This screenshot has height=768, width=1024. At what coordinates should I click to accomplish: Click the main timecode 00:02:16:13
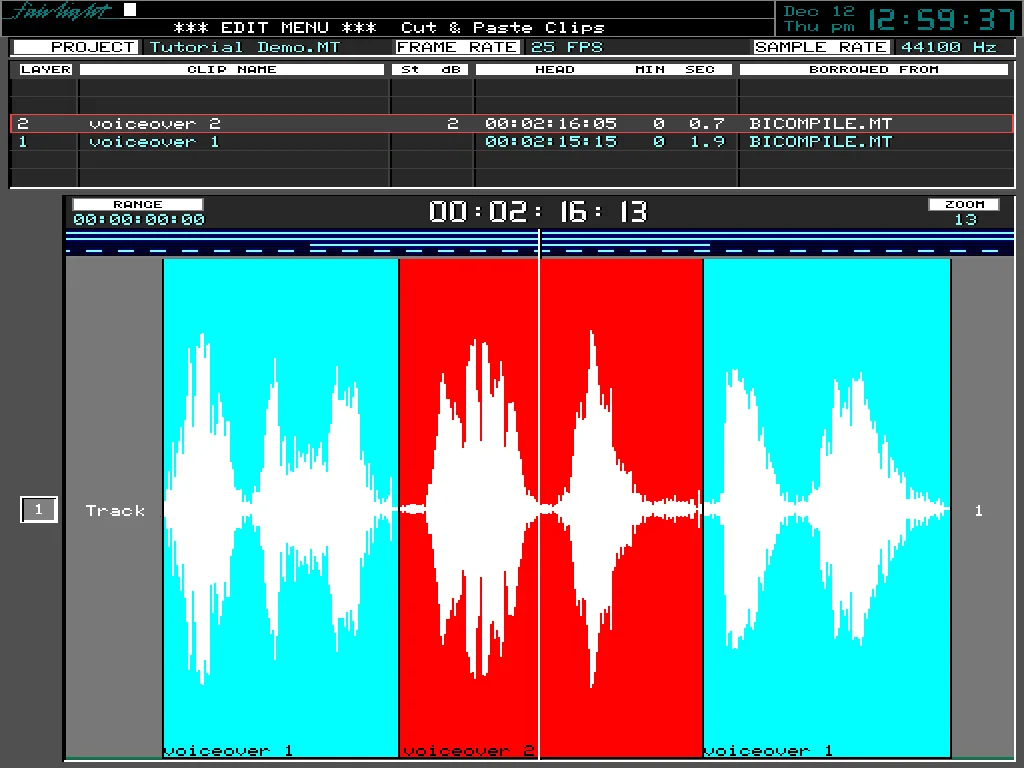(538, 212)
